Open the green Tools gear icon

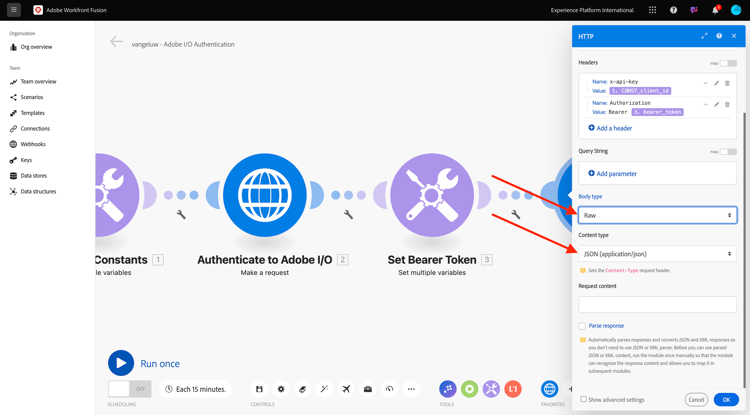pyautogui.click(x=469, y=389)
